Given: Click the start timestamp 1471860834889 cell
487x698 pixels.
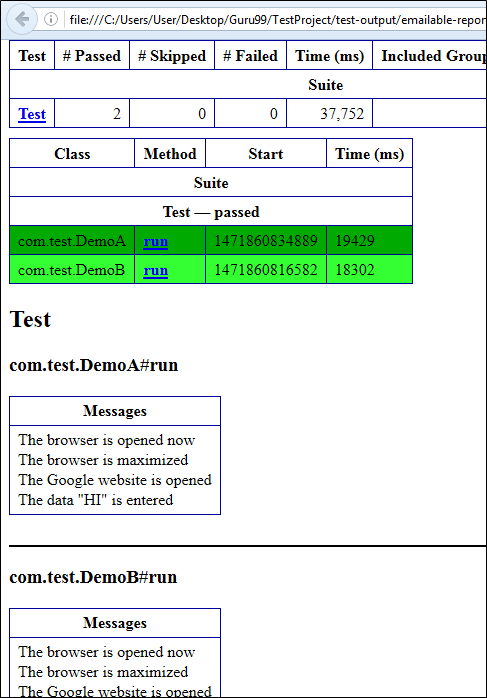Looking at the screenshot, I should [266, 241].
